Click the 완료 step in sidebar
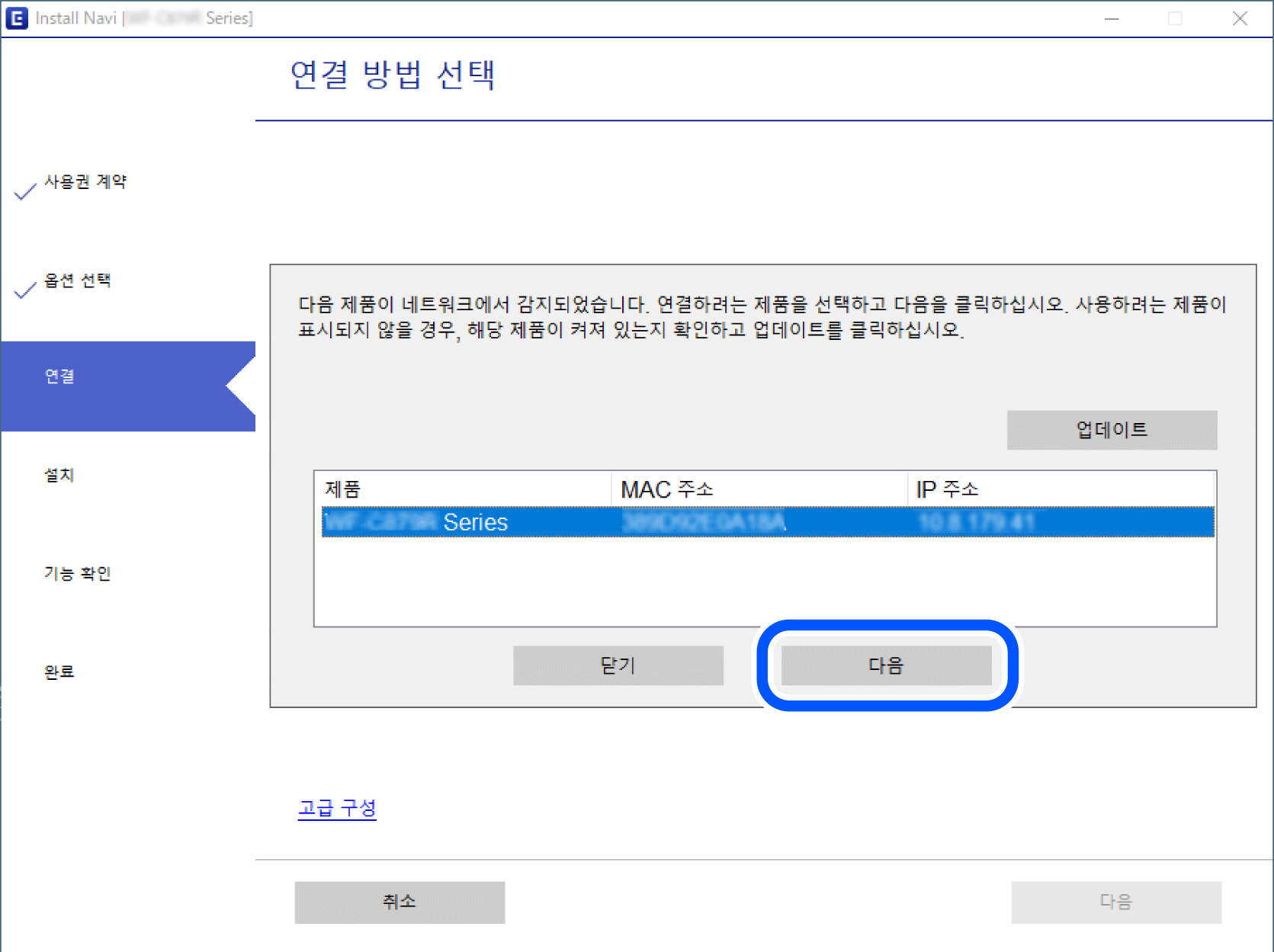The width and height of the screenshot is (1274, 952). point(59,672)
